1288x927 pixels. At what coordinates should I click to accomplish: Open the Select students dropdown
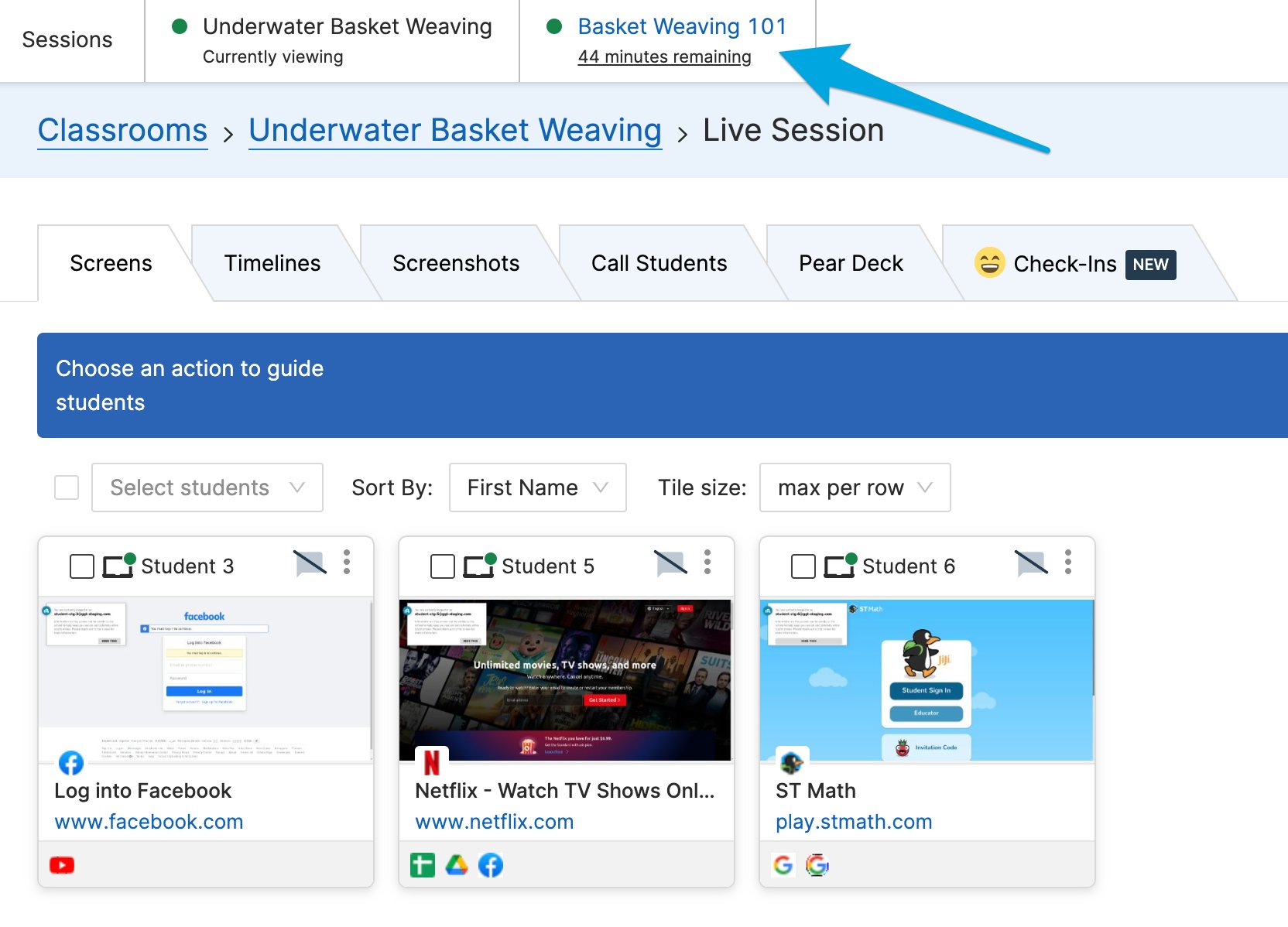point(207,487)
